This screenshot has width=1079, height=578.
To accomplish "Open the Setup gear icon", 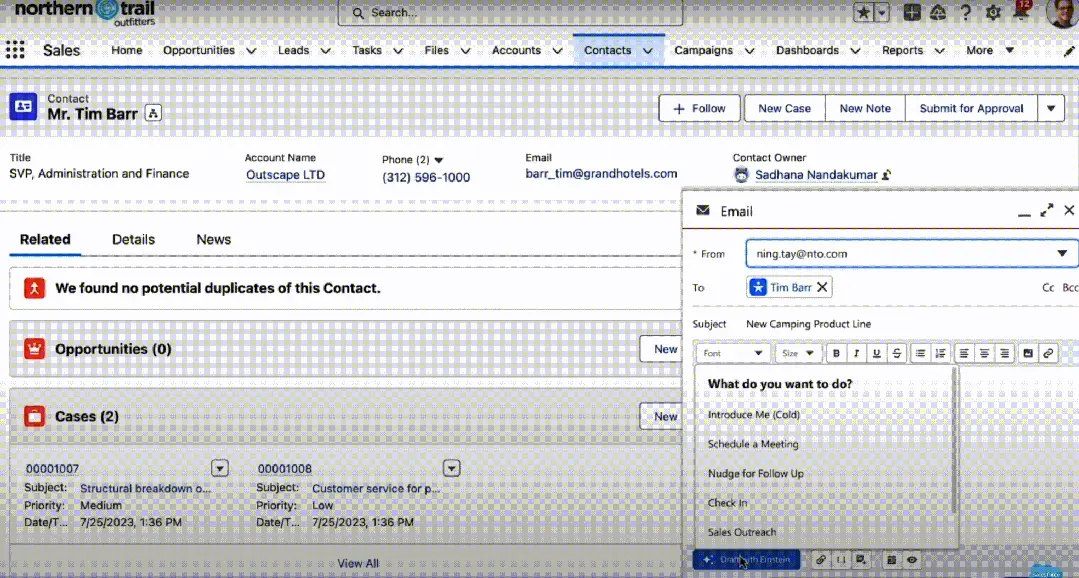I will point(993,12).
